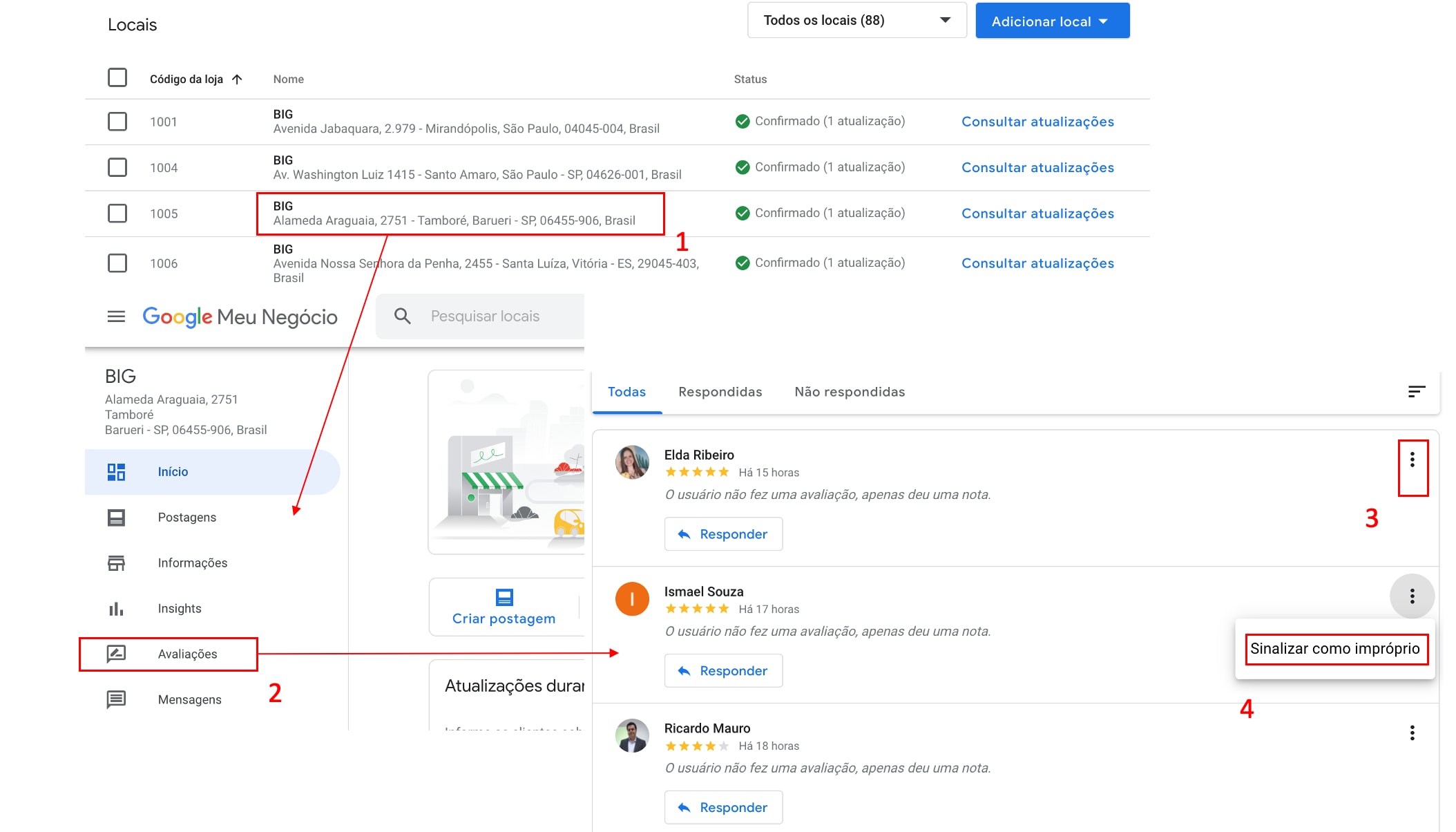The width and height of the screenshot is (1456, 832).
Task: Click the Início dashboard icon
Action: [x=116, y=472]
